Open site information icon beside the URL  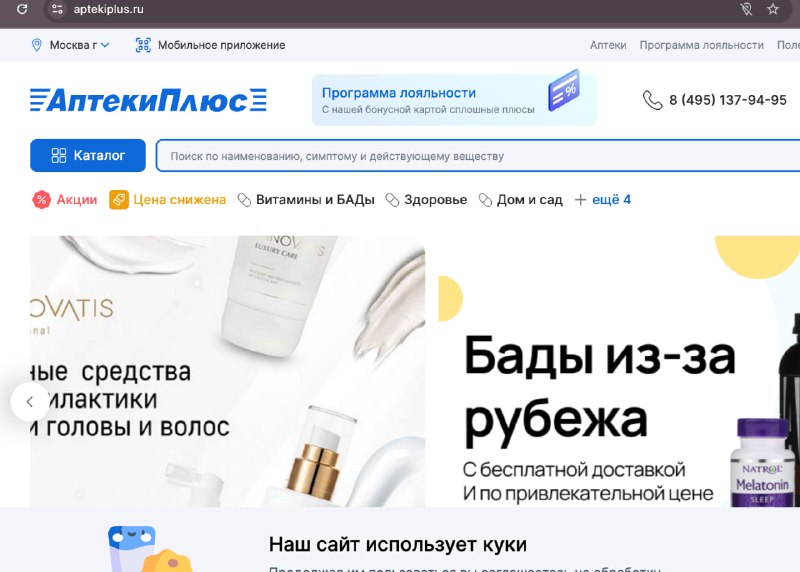(57, 9)
